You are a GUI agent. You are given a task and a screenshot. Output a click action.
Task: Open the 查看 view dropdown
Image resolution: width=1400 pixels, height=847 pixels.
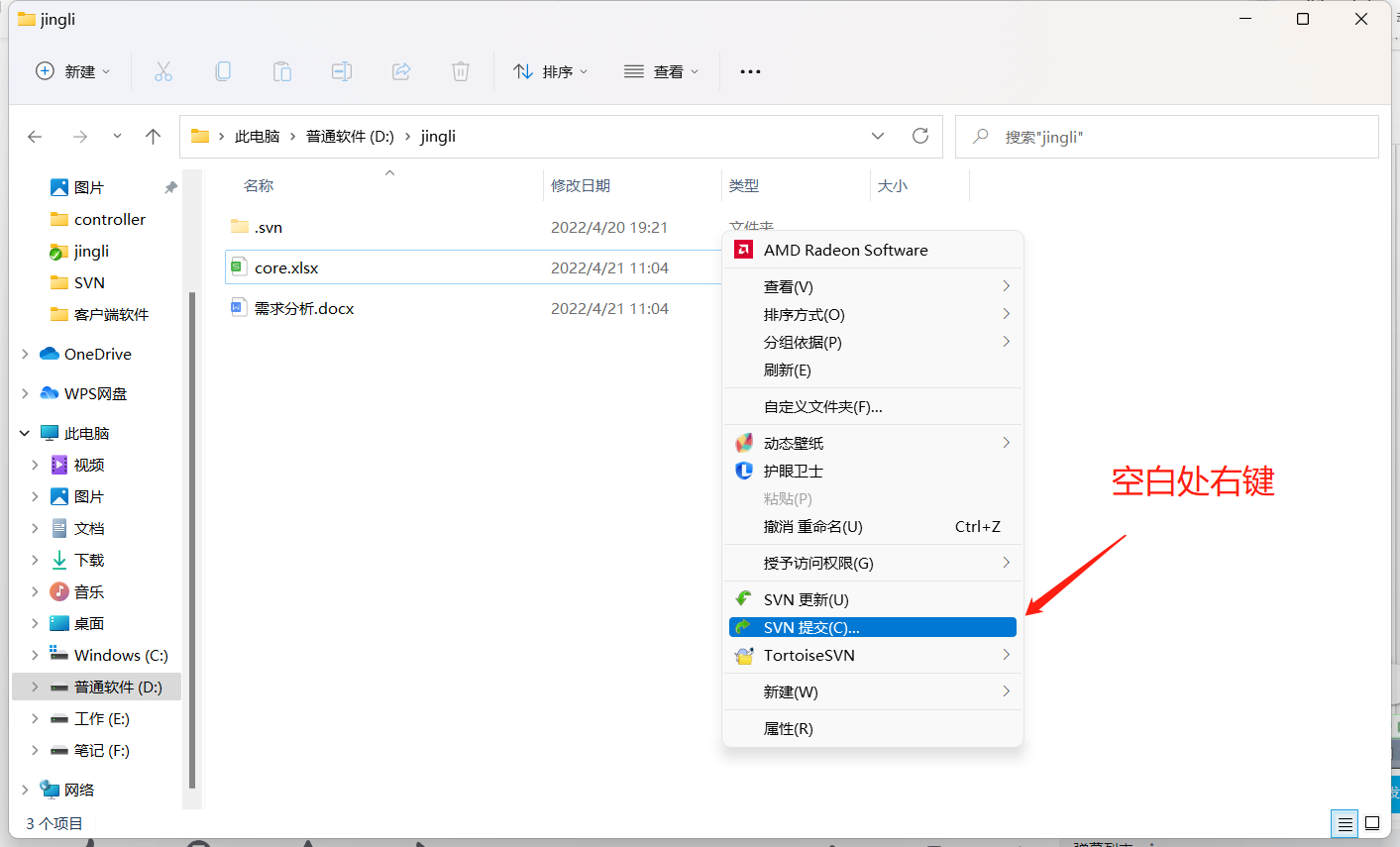pyautogui.click(x=662, y=71)
